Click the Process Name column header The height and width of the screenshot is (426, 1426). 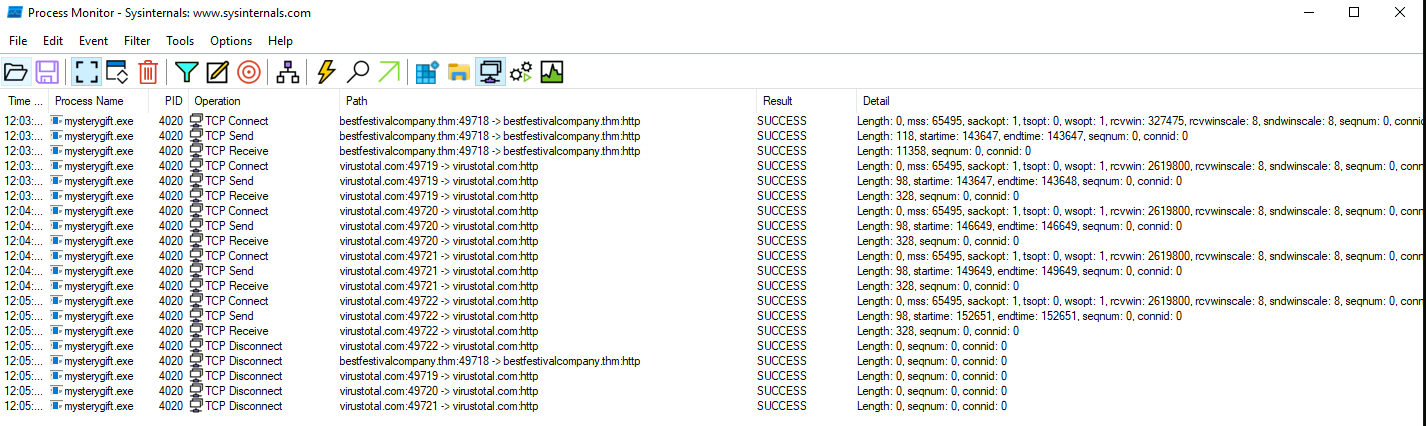(x=89, y=101)
